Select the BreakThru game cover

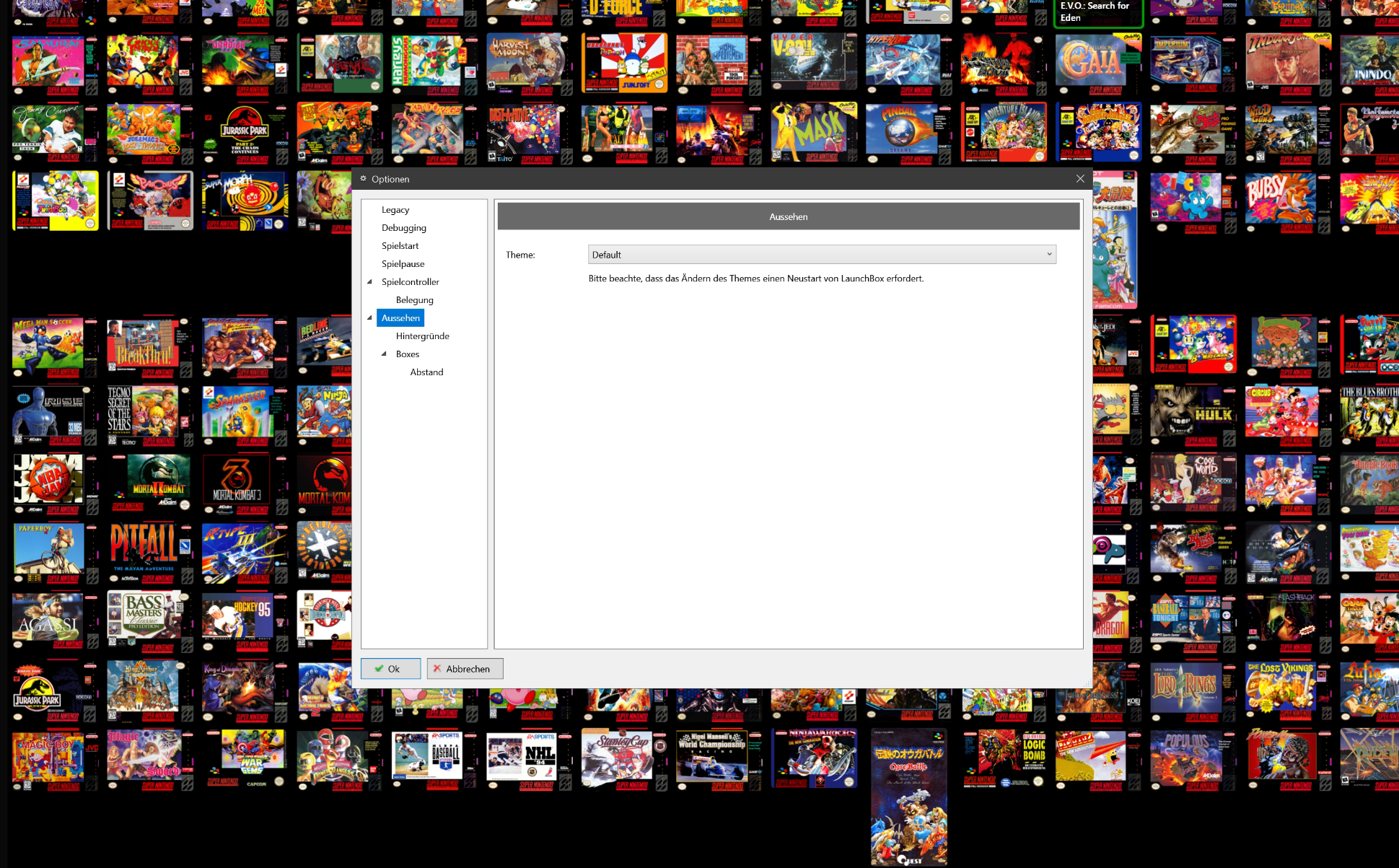(150, 346)
